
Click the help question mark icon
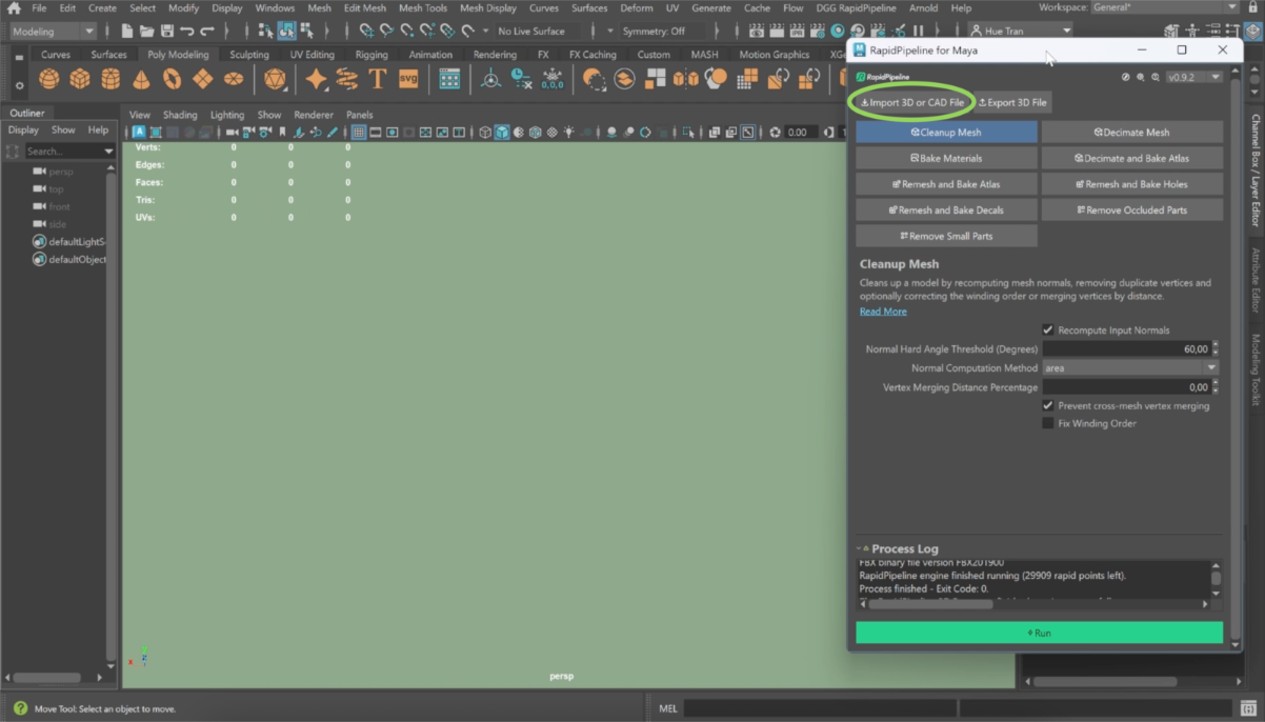point(21,708)
